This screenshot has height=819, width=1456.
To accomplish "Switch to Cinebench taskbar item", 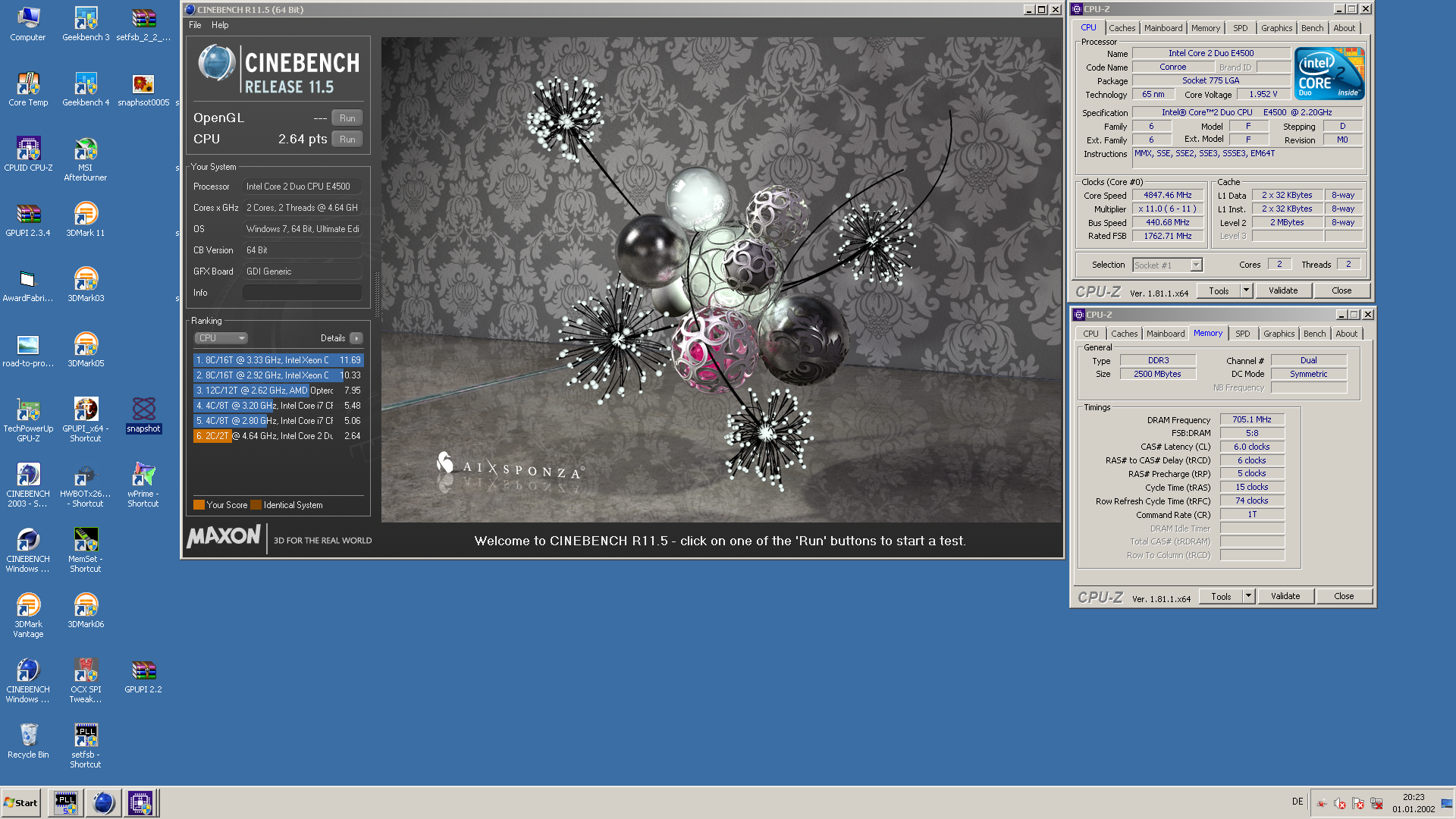I will click(103, 803).
